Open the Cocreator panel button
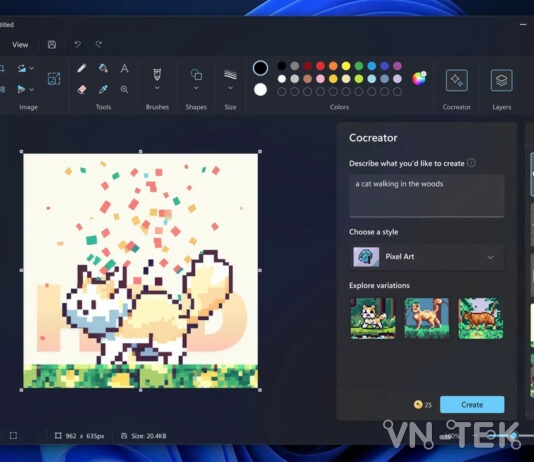The width and height of the screenshot is (534, 462). click(457, 80)
